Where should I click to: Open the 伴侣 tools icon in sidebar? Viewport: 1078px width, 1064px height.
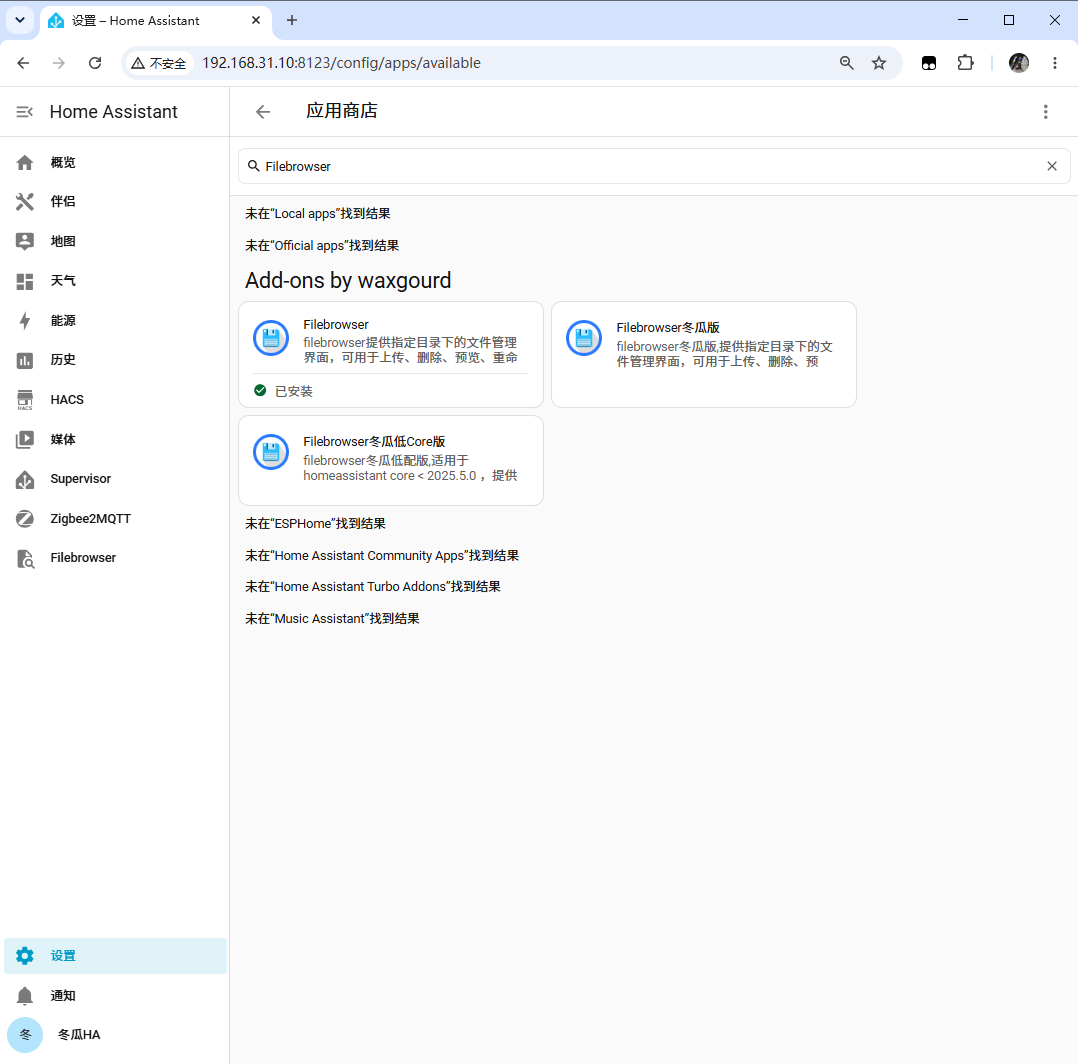[25, 201]
